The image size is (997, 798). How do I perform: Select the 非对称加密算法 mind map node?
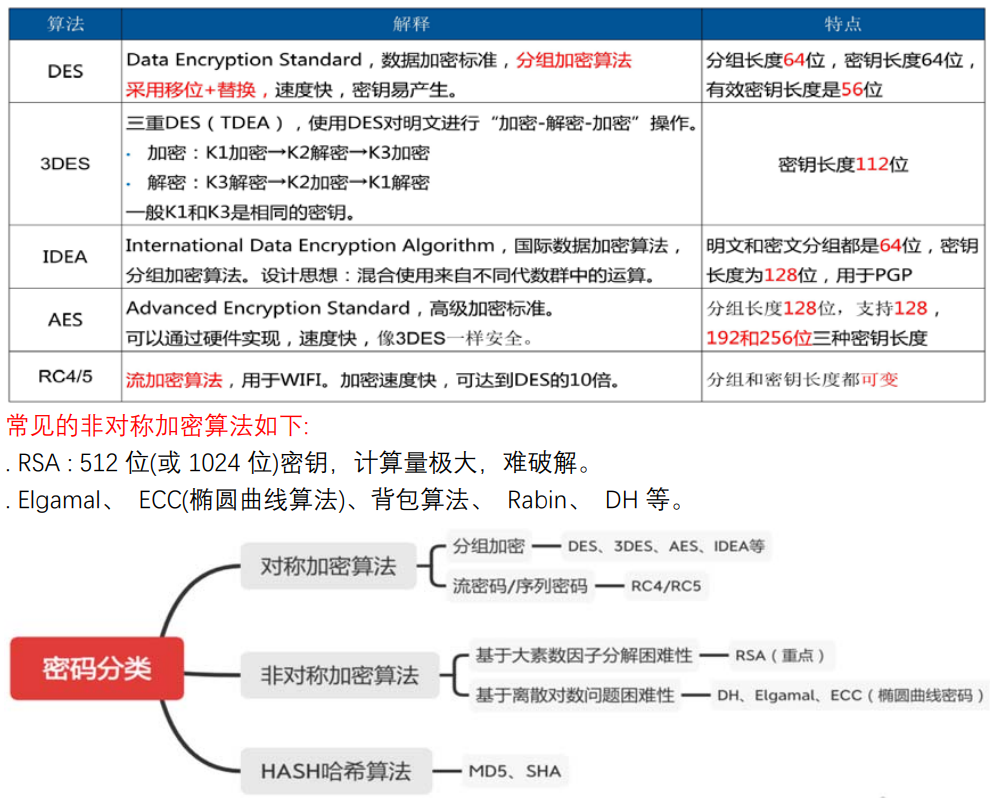pyautogui.click(x=340, y=675)
